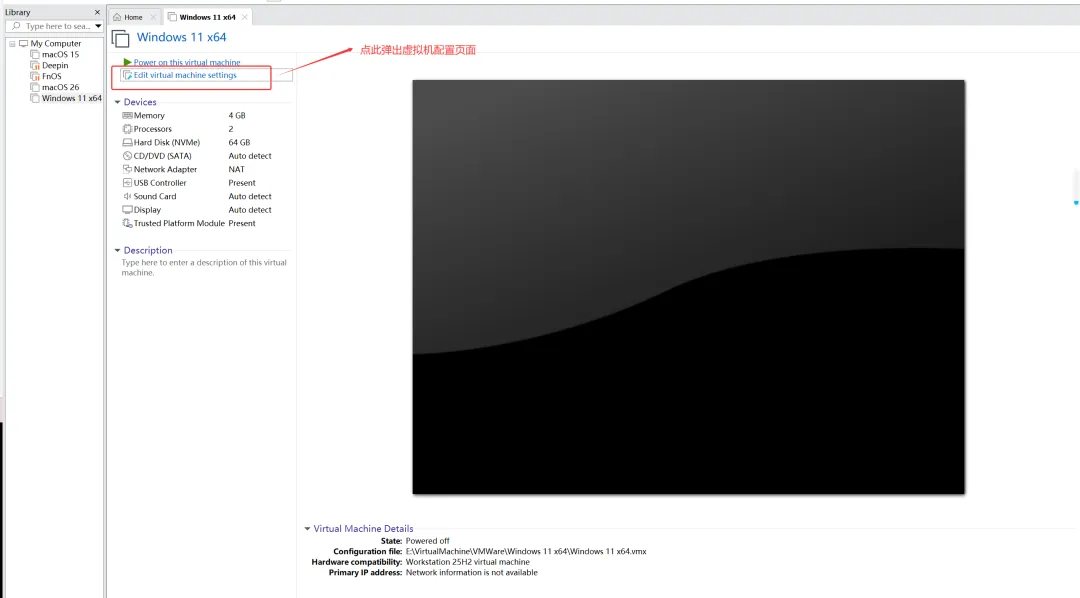The height and width of the screenshot is (598, 1080).
Task: Click the Hard Disk (NVMe) icon
Action: coord(127,143)
